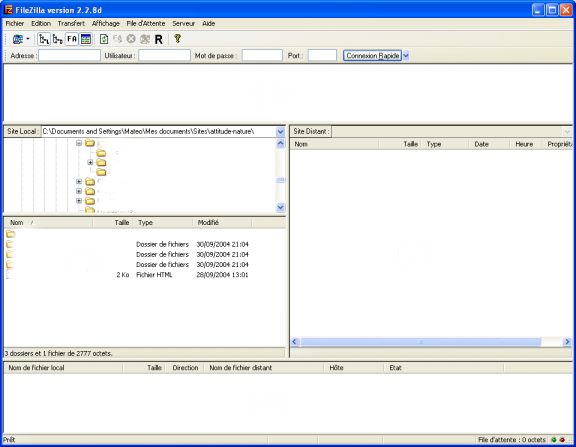Collapse the expanded folder with minus sign
Screen dimensions: 576x447
(x=79, y=143)
